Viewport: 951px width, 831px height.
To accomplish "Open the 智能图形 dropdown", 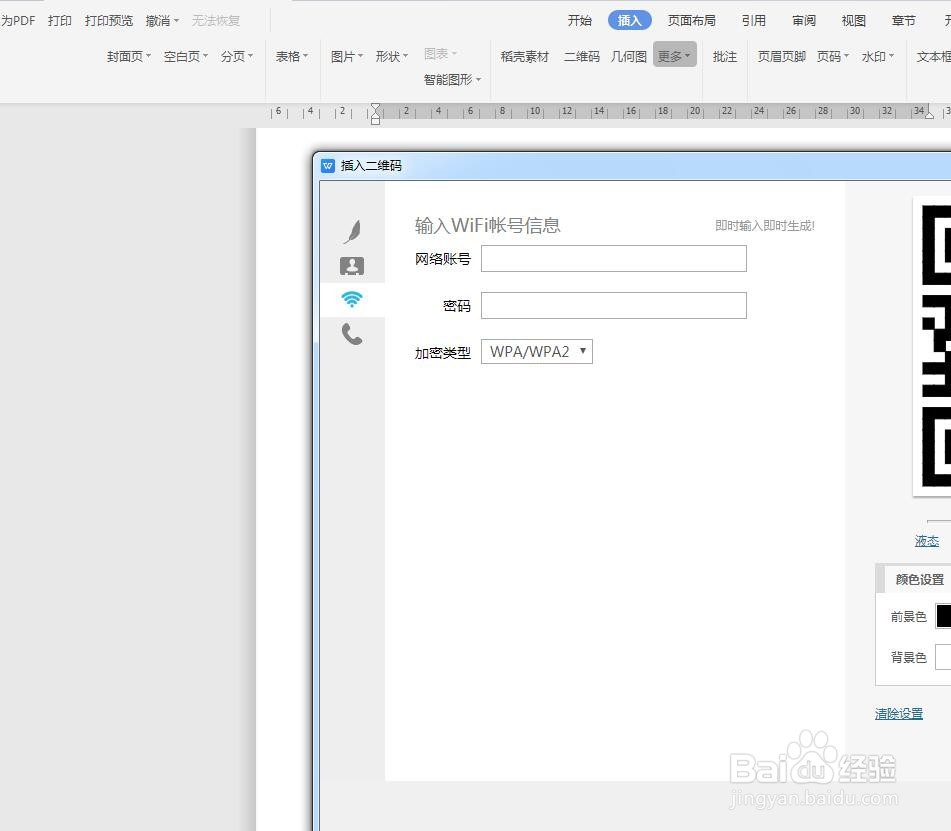I will (x=452, y=79).
